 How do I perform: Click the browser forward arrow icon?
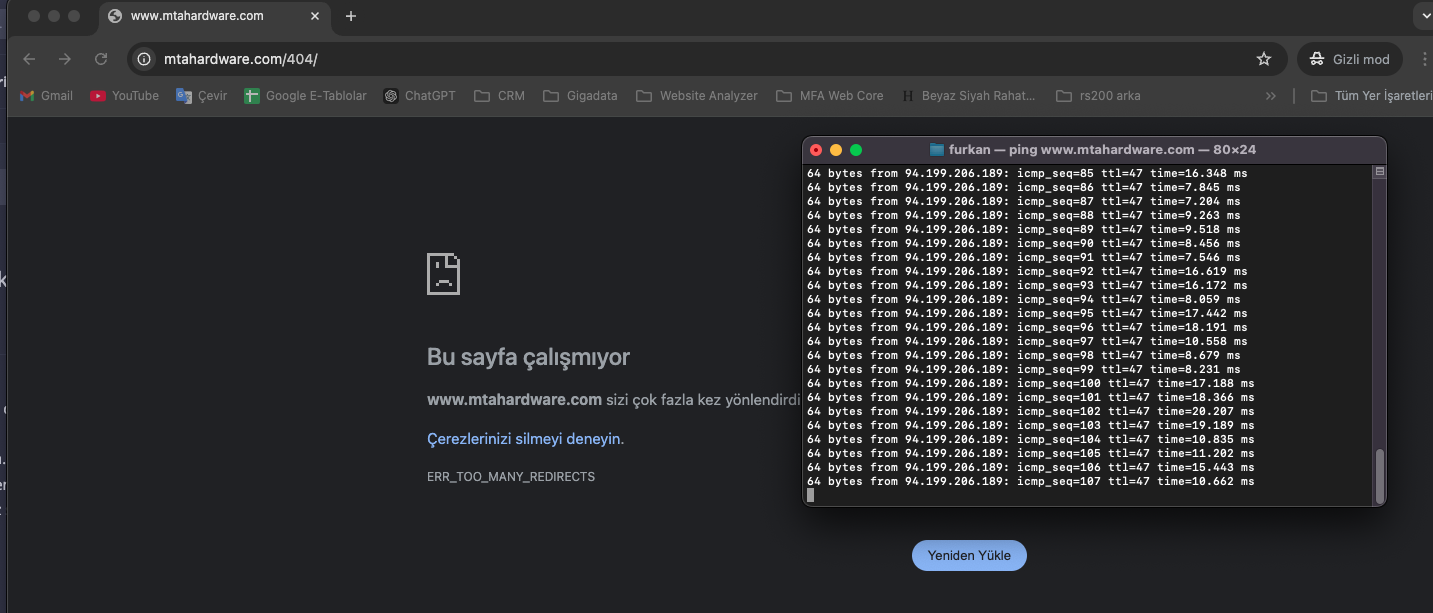65,59
